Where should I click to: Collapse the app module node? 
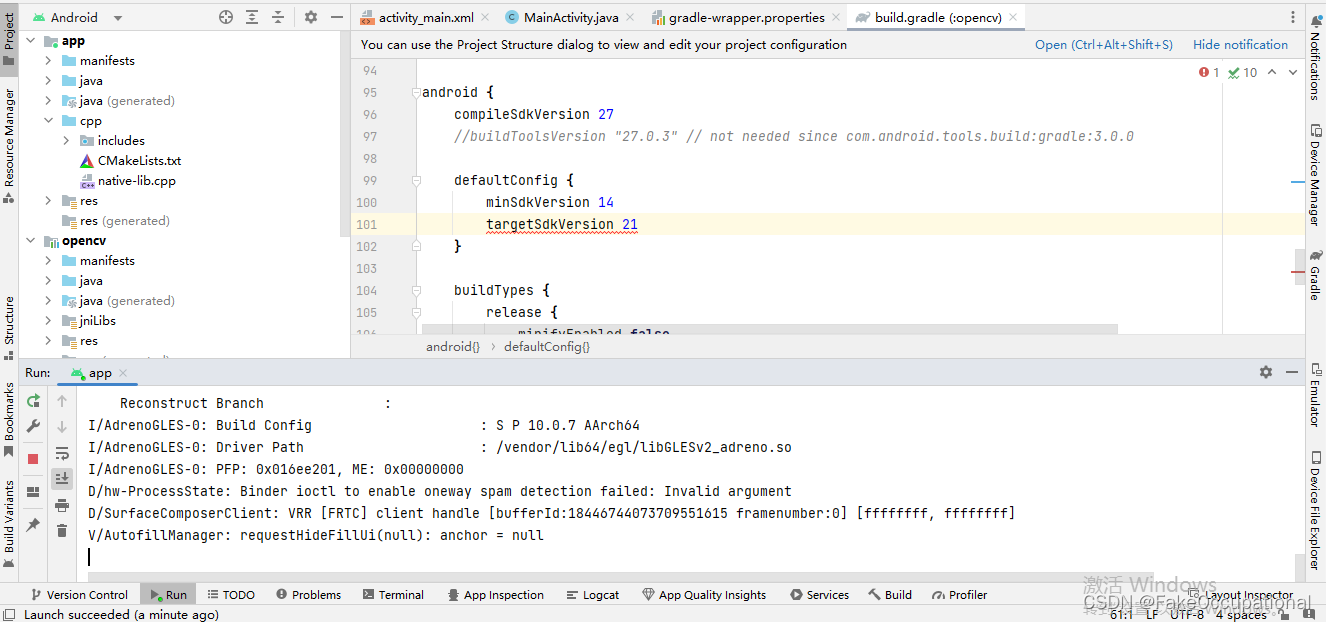pyautogui.click(x=30, y=41)
